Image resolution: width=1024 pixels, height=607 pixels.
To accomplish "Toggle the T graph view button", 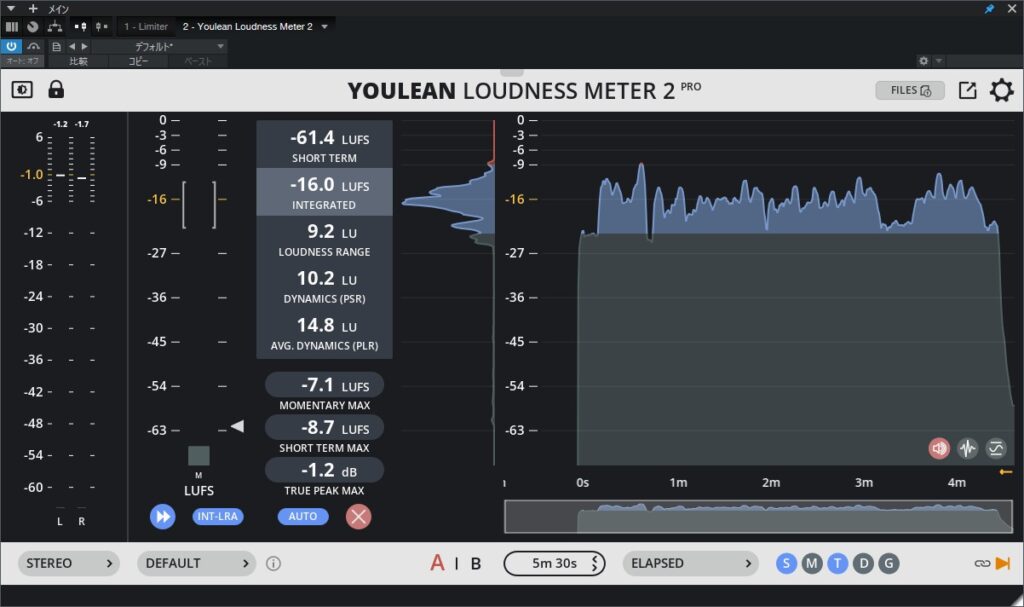I will (837, 563).
